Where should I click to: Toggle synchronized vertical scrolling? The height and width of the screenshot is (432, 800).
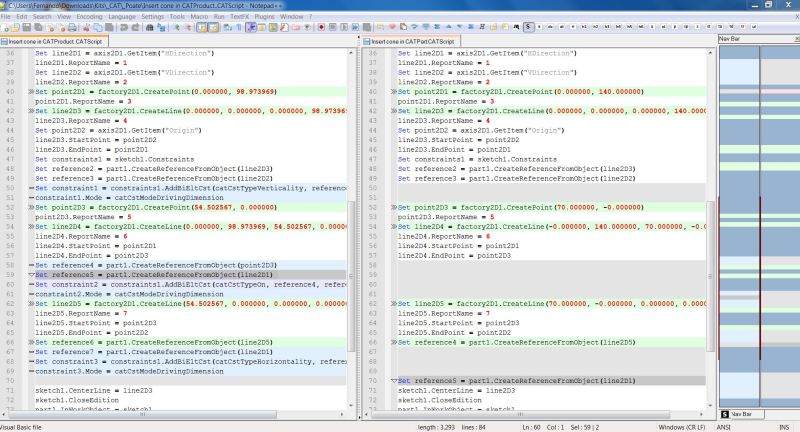[202, 27]
